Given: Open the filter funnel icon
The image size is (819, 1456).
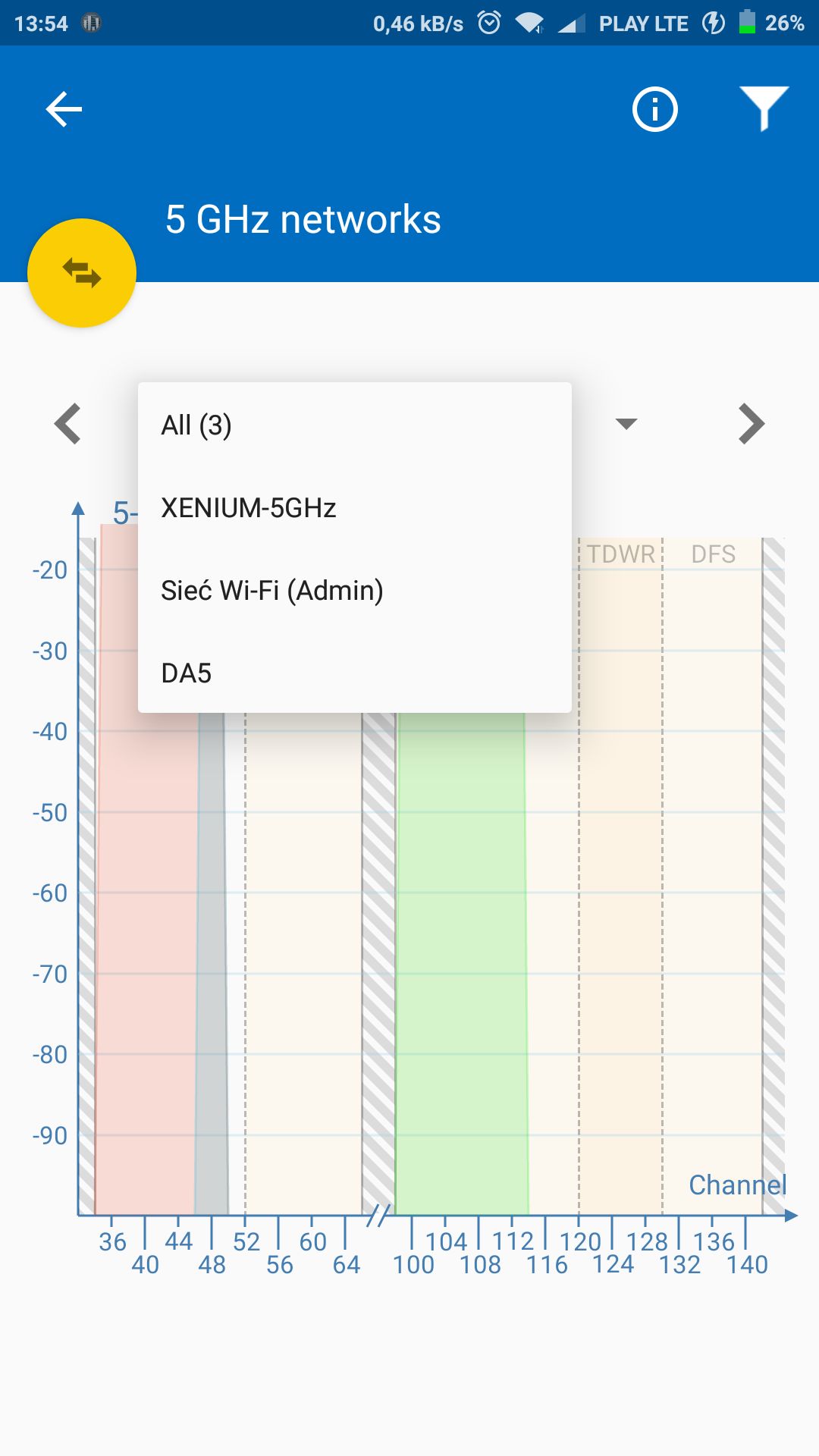Looking at the screenshot, I should coord(764,108).
